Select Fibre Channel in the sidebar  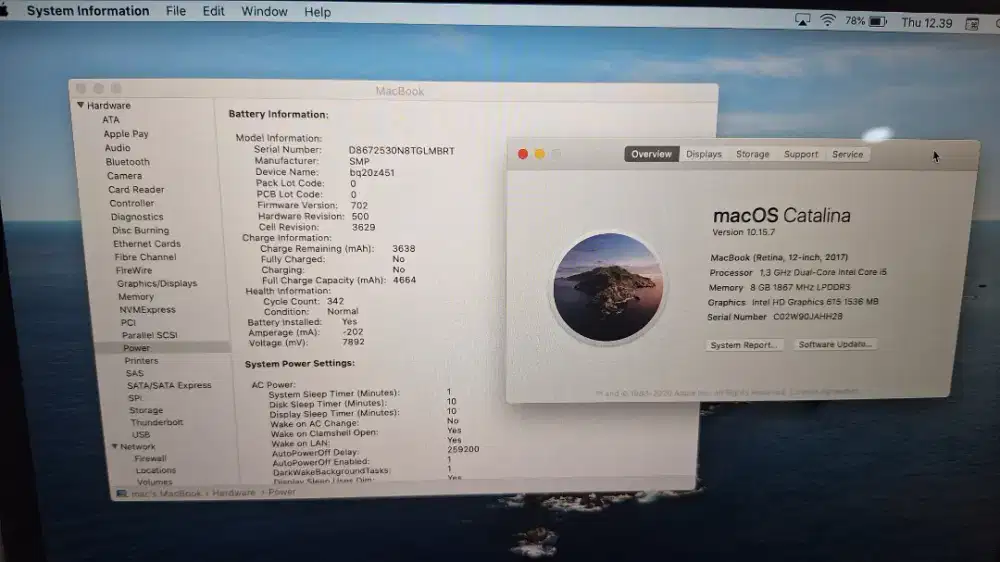coord(145,256)
